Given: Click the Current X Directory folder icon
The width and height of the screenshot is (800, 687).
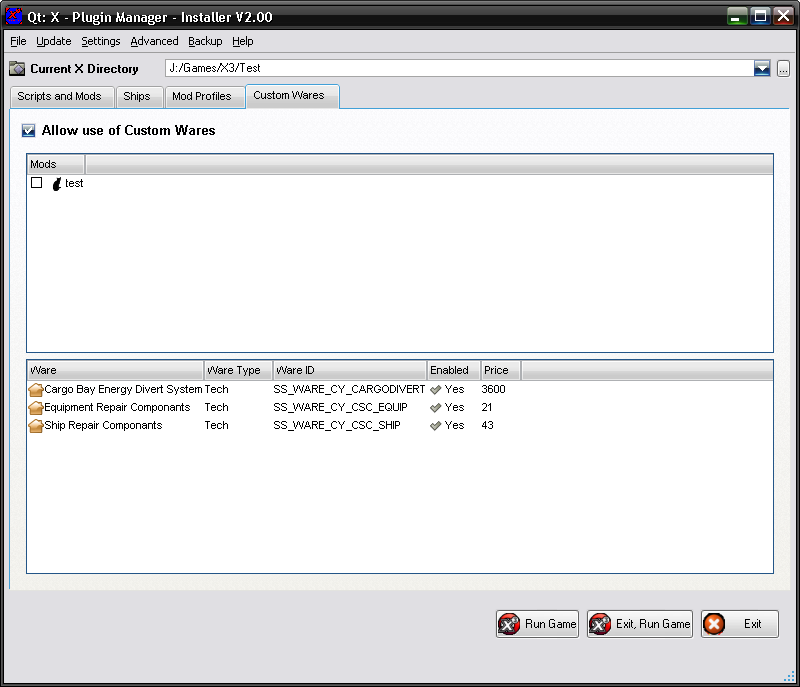Looking at the screenshot, I should click(17, 68).
